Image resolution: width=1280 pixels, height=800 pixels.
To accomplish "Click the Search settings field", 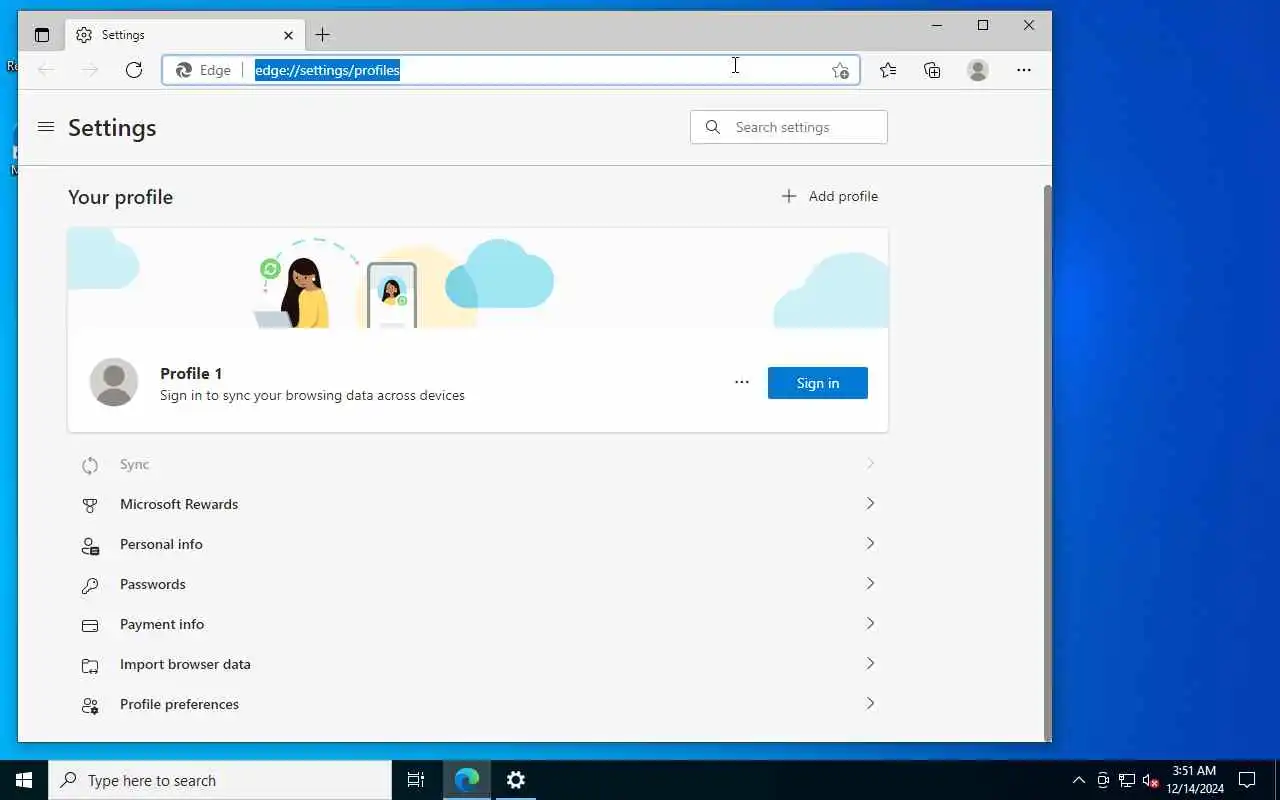I will 789,127.
